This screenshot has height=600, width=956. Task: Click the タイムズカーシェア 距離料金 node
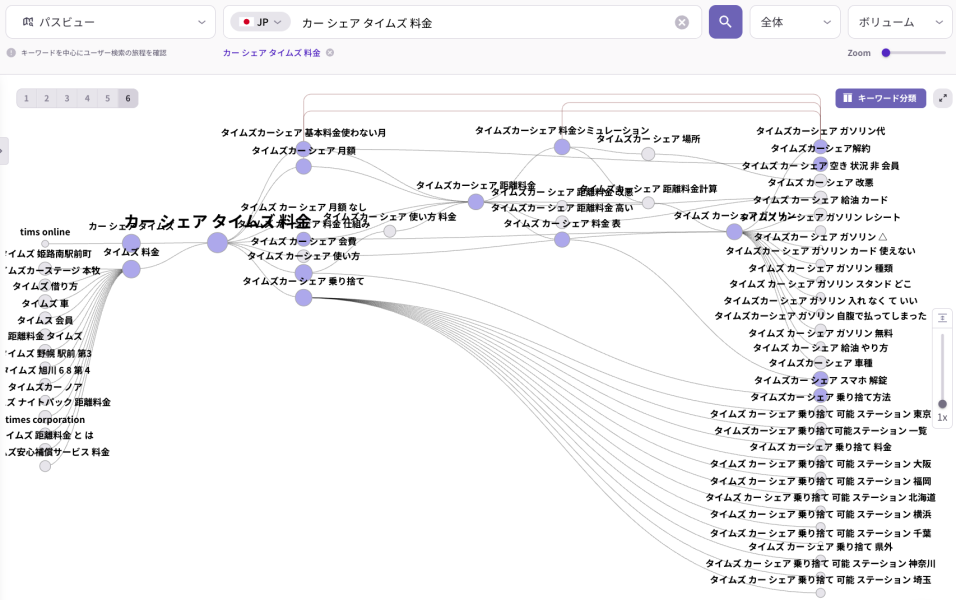(x=476, y=202)
